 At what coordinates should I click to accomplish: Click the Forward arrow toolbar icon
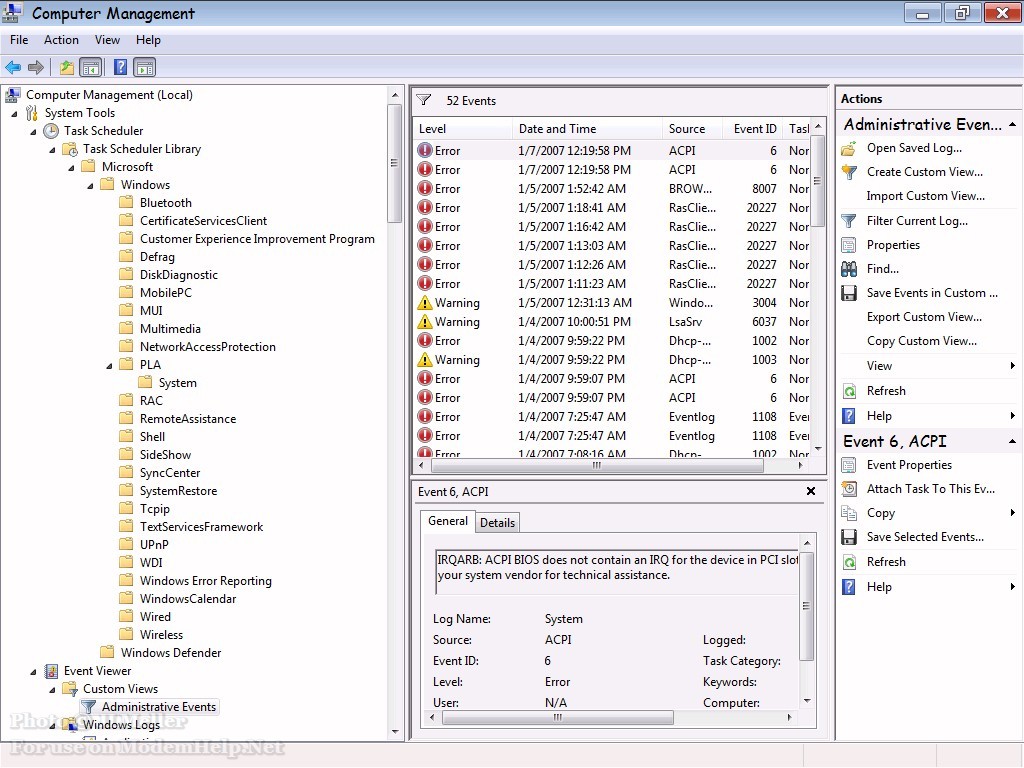36,67
